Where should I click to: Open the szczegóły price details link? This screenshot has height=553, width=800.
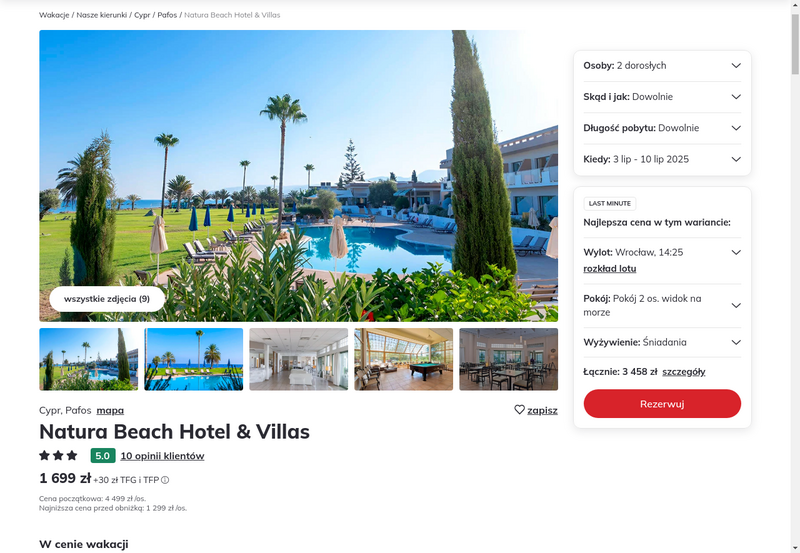click(x=684, y=372)
